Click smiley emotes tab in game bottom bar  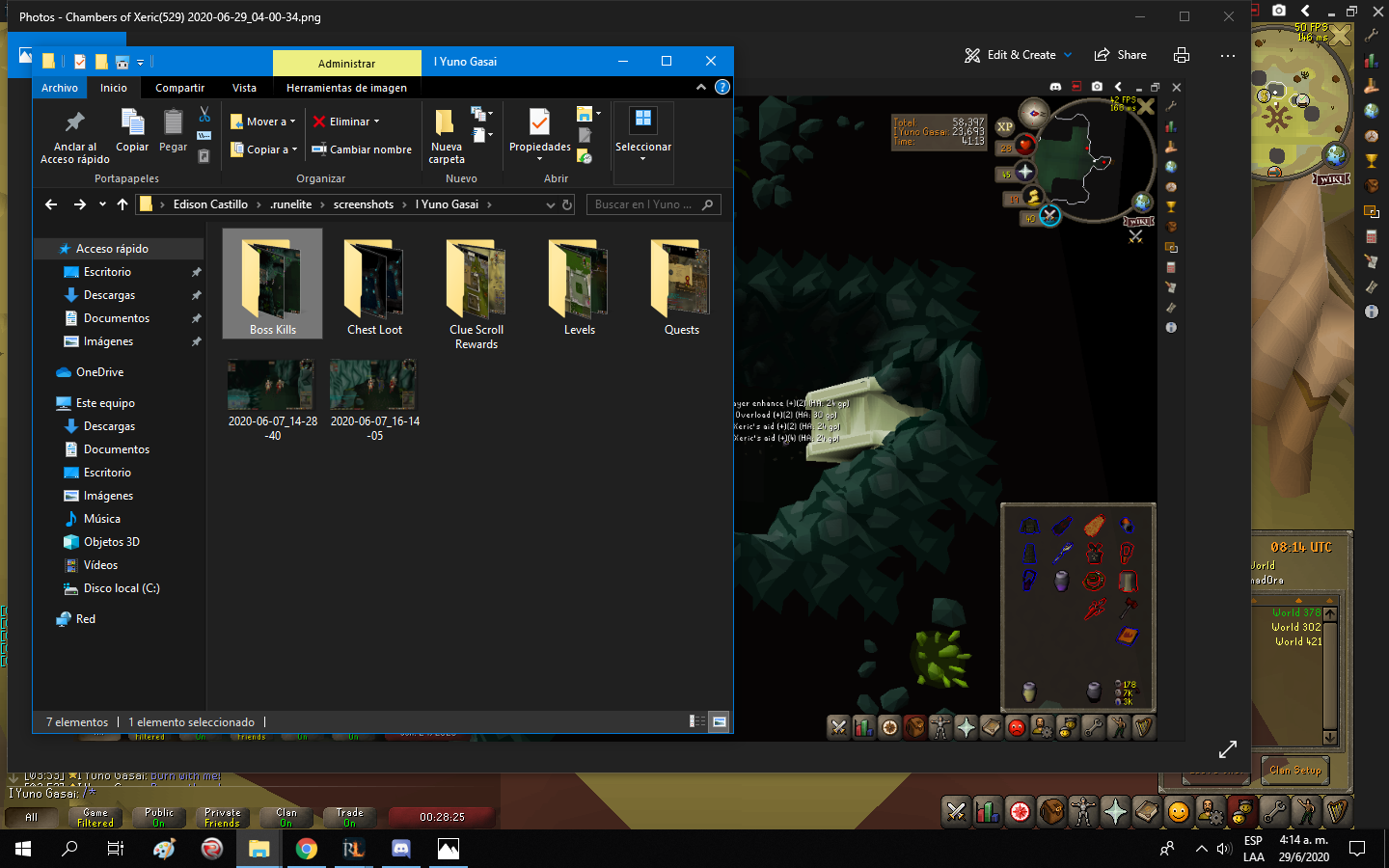pos(1178,812)
